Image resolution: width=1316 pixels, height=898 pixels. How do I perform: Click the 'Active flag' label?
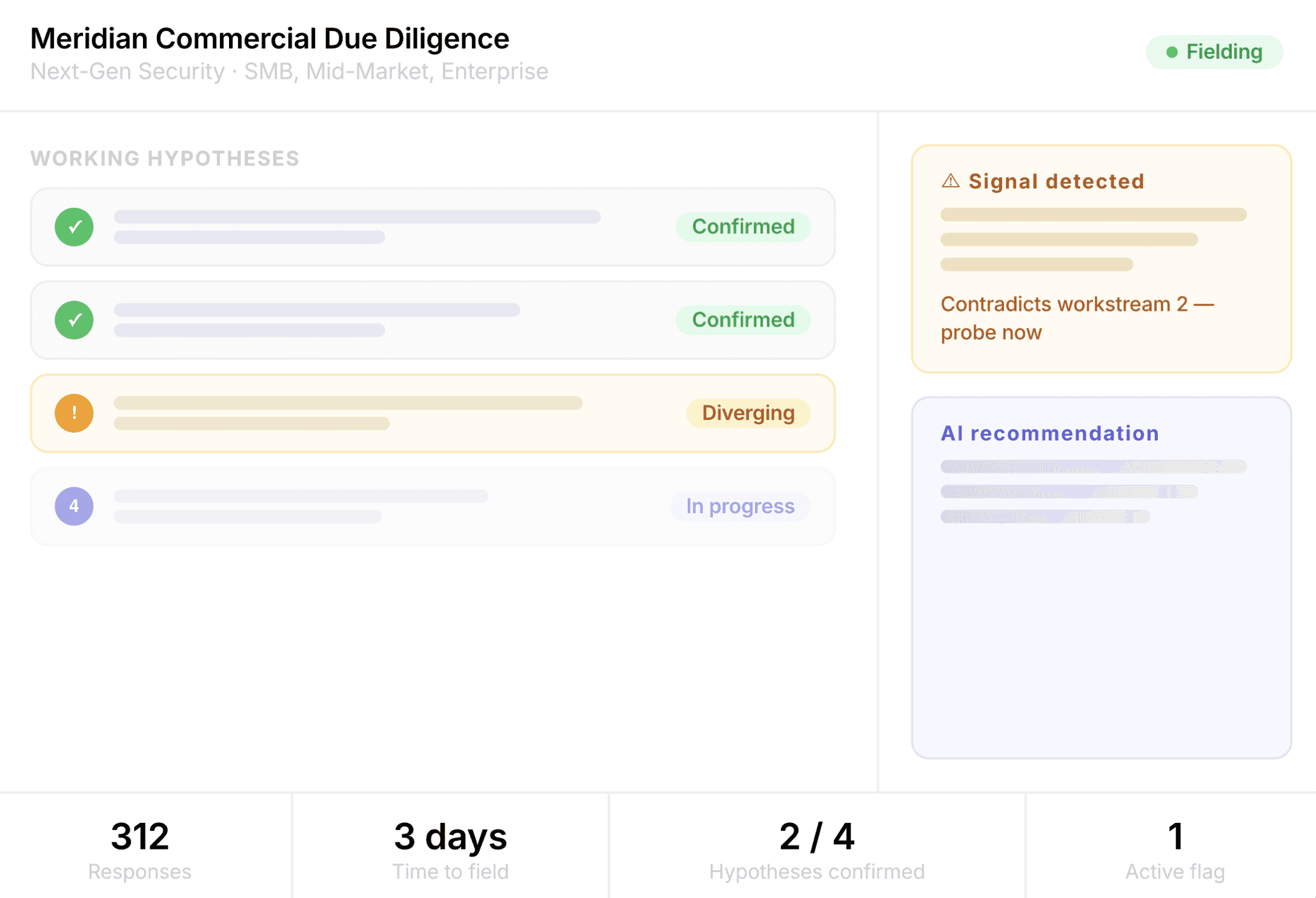point(1175,872)
